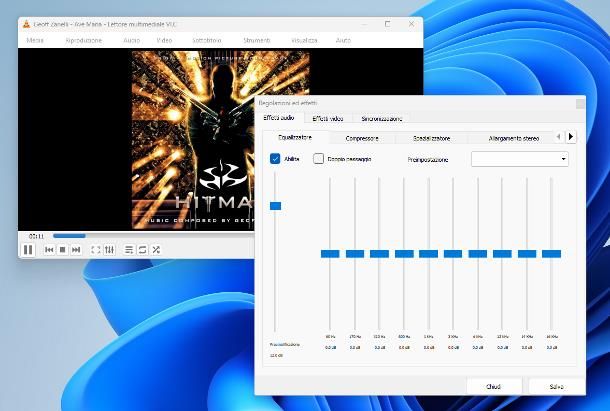This screenshot has width=610, height=411.
Task: Click the 310 Hz band slider handle
Action: click(379, 254)
